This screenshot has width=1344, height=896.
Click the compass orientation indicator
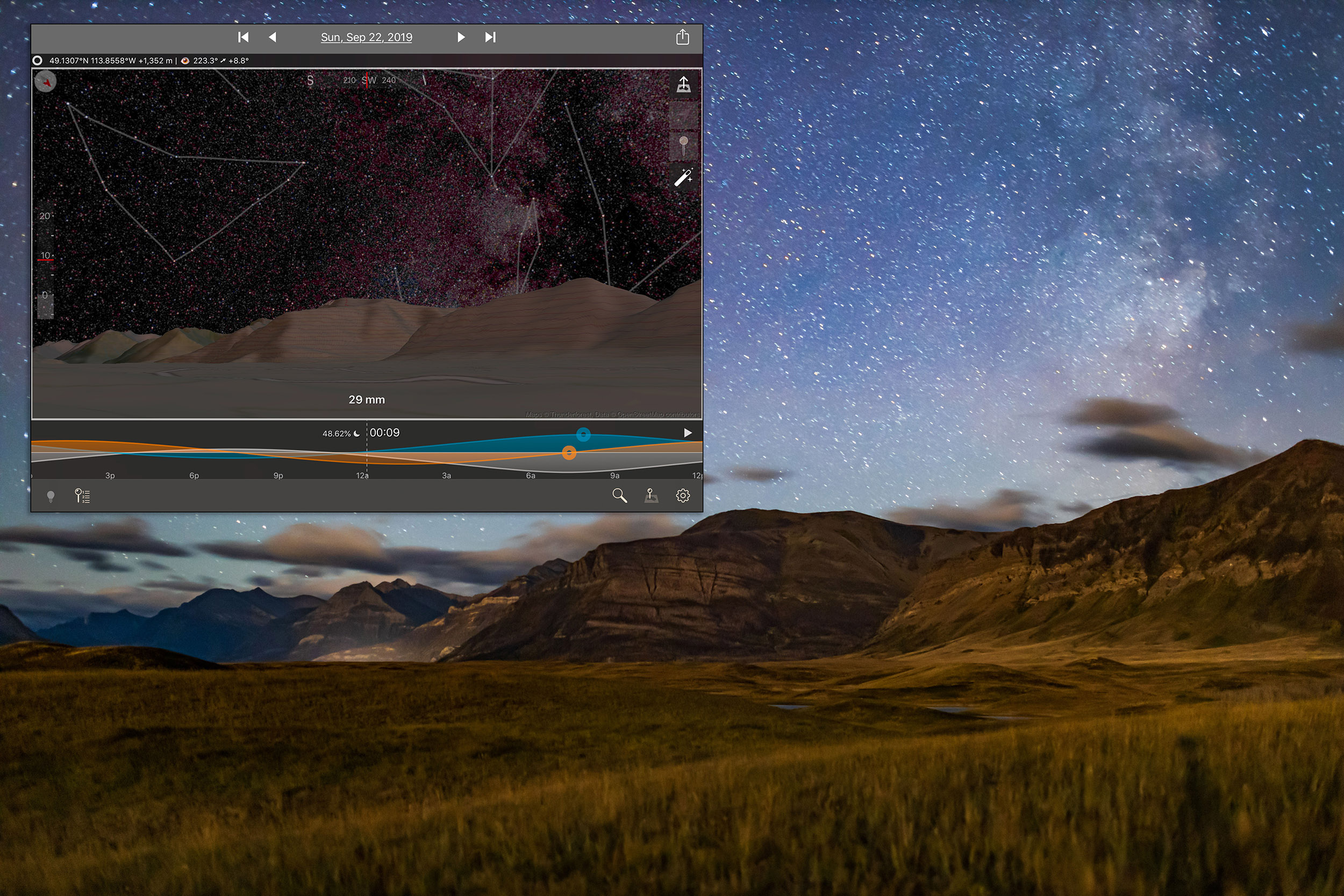point(46,82)
